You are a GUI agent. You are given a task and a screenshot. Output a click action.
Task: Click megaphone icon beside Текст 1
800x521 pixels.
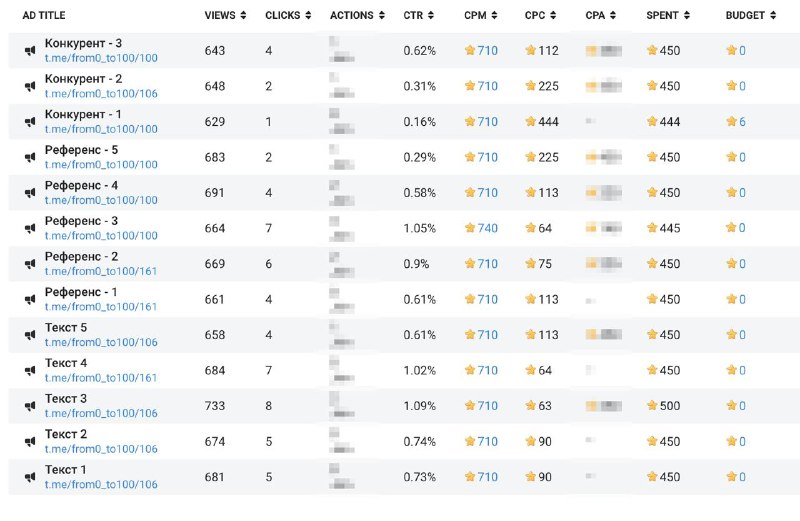pos(30,477)
